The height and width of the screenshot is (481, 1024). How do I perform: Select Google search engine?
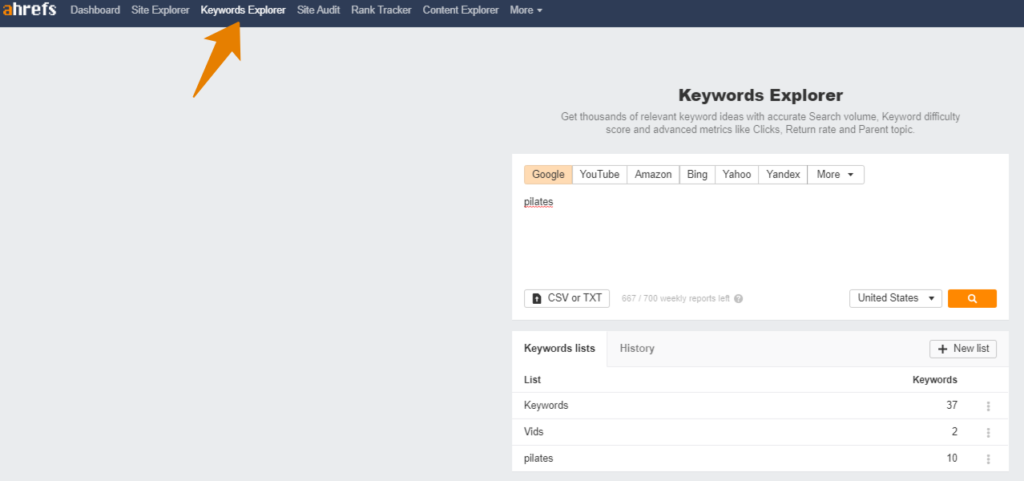[x=548, y=174]
